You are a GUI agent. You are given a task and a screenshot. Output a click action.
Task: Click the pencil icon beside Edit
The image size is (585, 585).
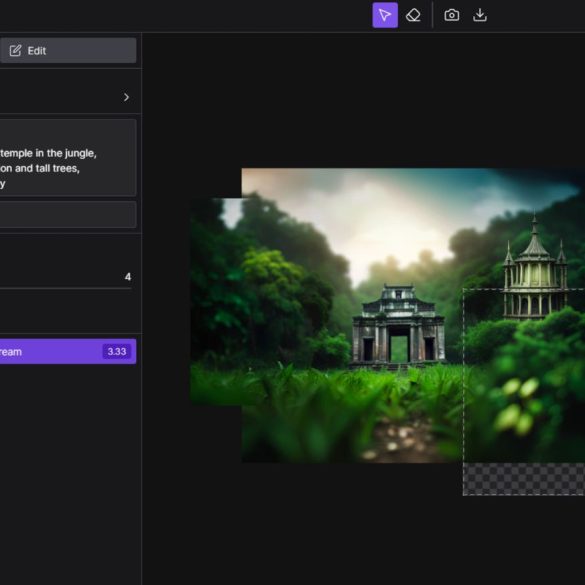coord(15,51)
